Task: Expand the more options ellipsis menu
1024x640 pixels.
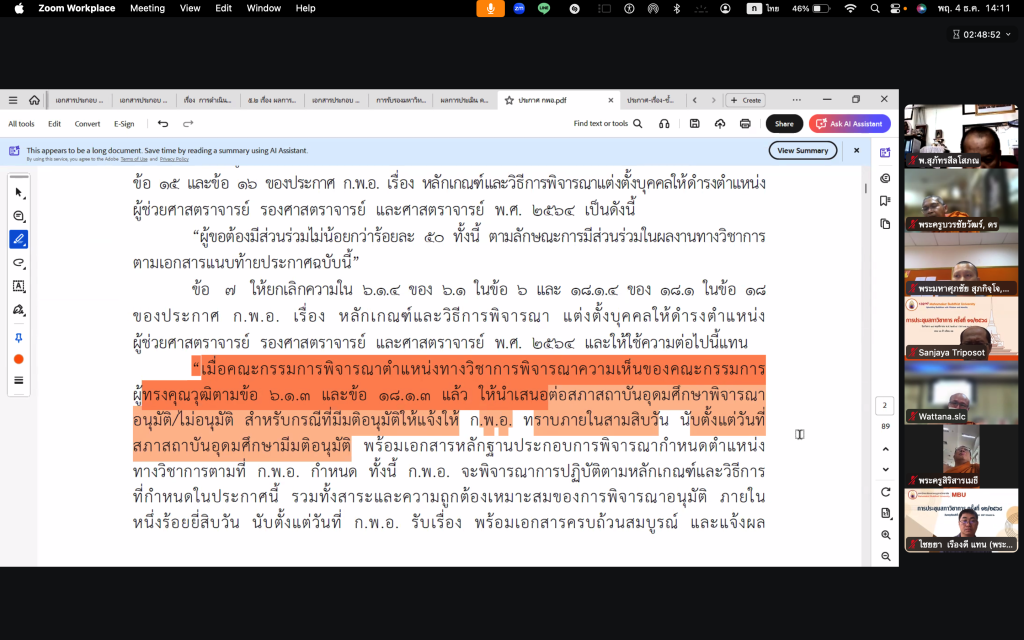Action: [x=796, y=100]
